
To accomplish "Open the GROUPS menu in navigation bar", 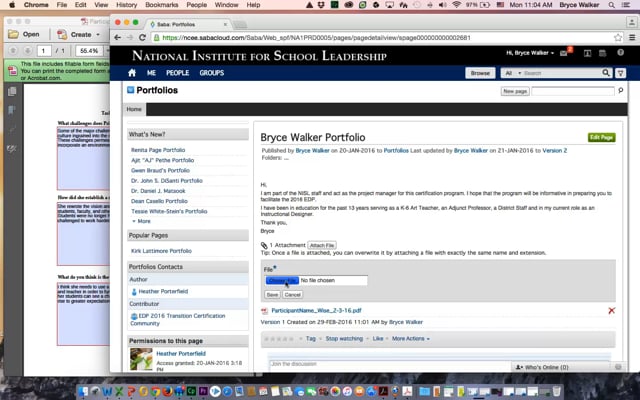I will 211,73.
